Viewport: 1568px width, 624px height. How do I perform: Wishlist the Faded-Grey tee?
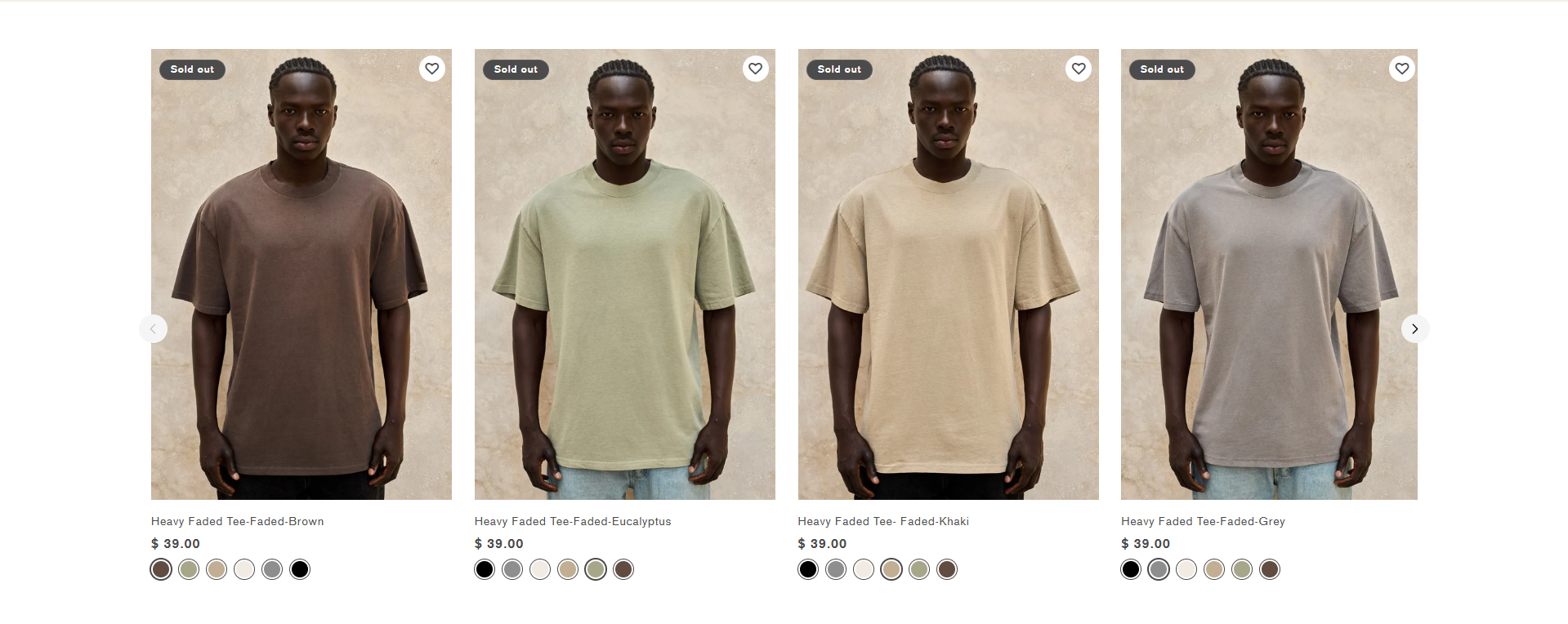[x=1402, y=69]
